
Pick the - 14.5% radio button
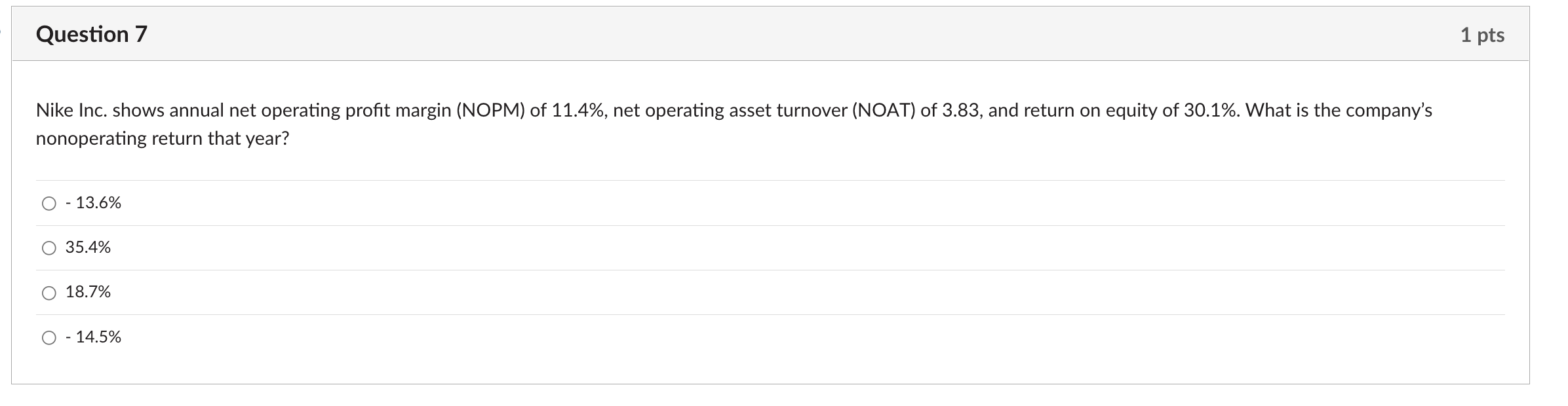[x=49, y=338]
